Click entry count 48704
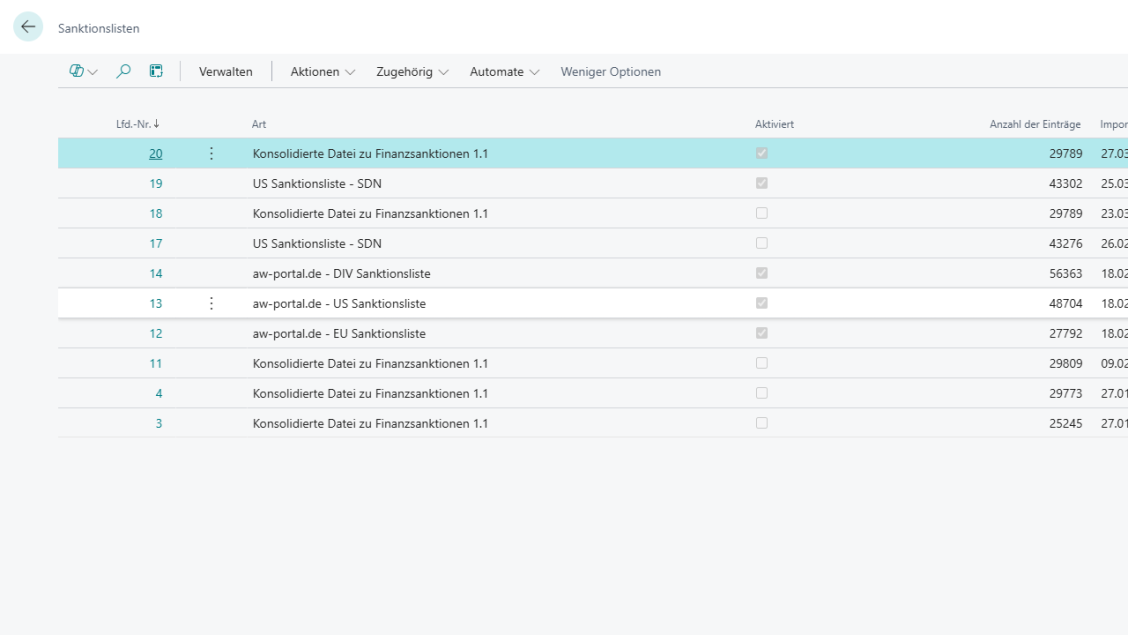The width and height of the screenshot is (1128, 635). [1065, 303]
